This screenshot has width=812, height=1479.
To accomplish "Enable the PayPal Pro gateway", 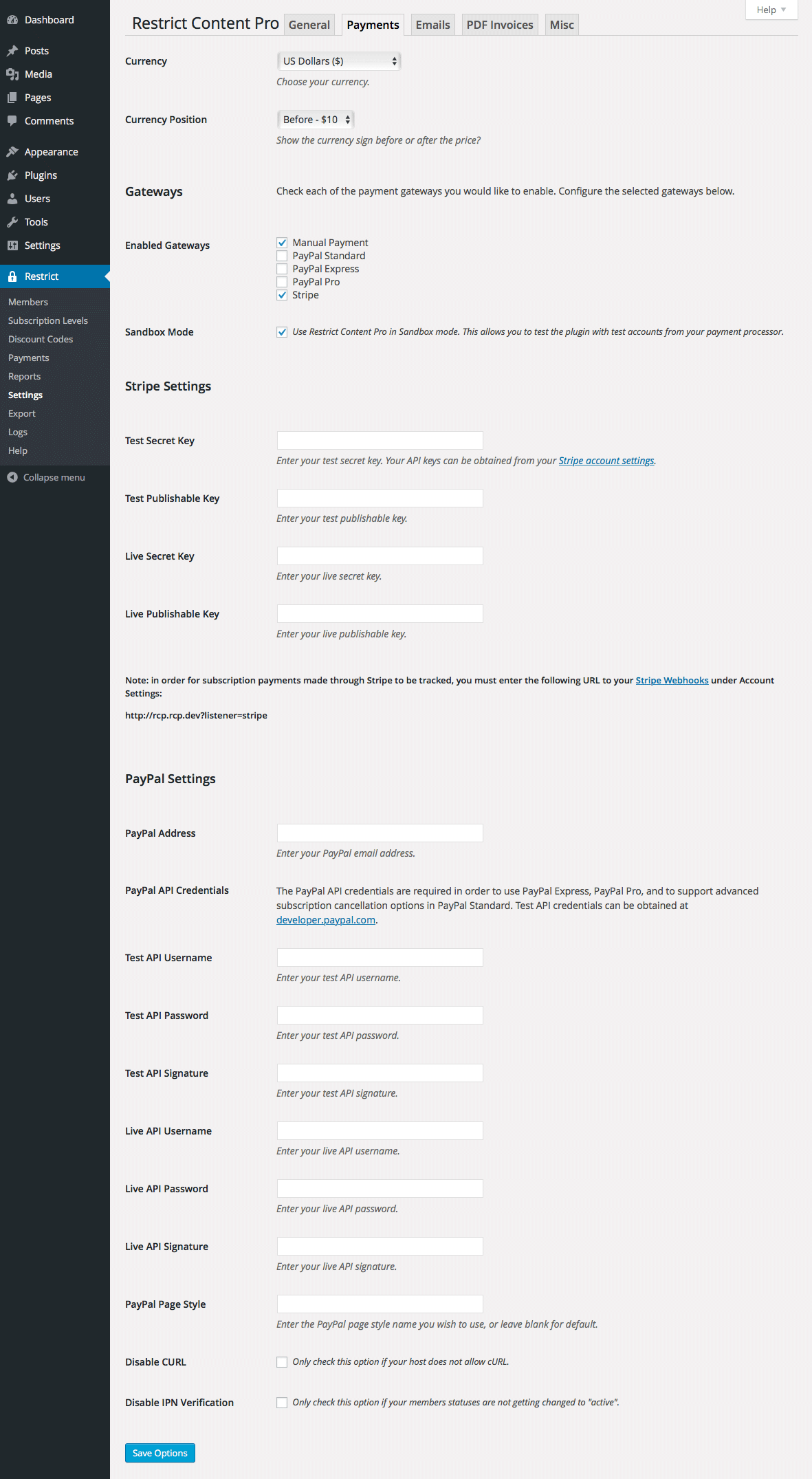I will tap(282, 282).
